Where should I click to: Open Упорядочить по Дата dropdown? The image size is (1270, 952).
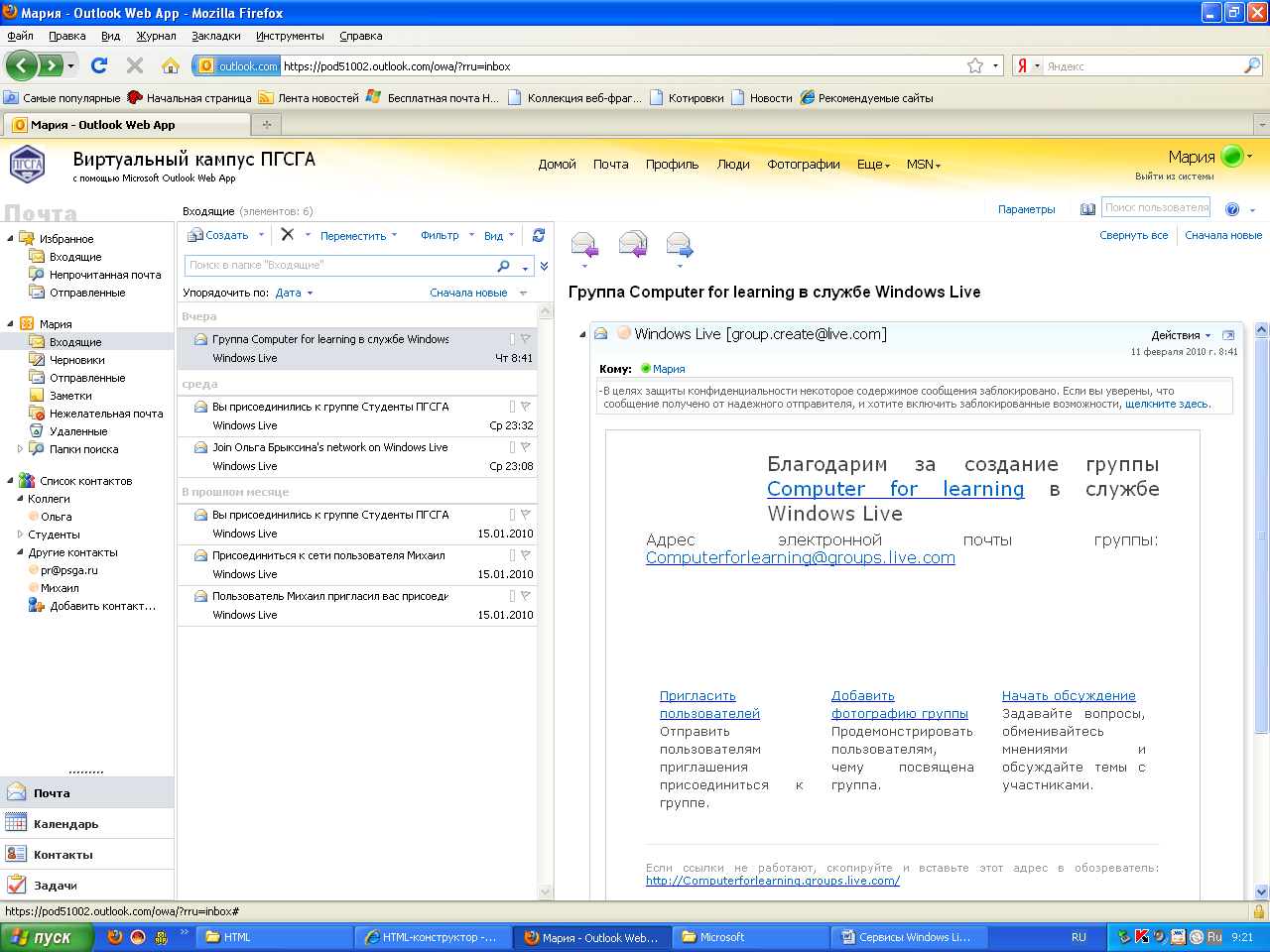[294, 293]
